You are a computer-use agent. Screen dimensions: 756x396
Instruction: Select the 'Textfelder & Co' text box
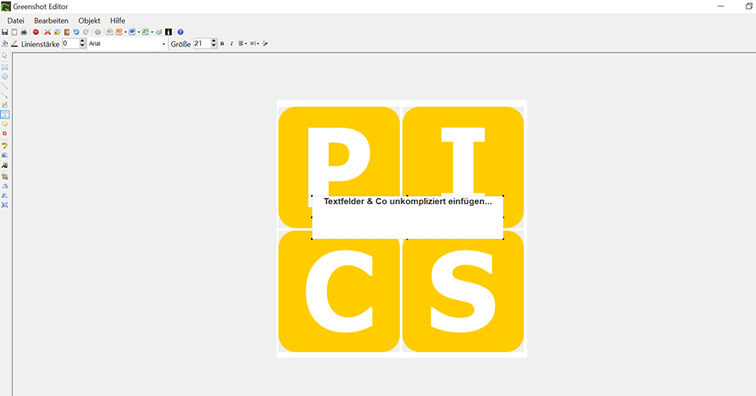(408, 217)
